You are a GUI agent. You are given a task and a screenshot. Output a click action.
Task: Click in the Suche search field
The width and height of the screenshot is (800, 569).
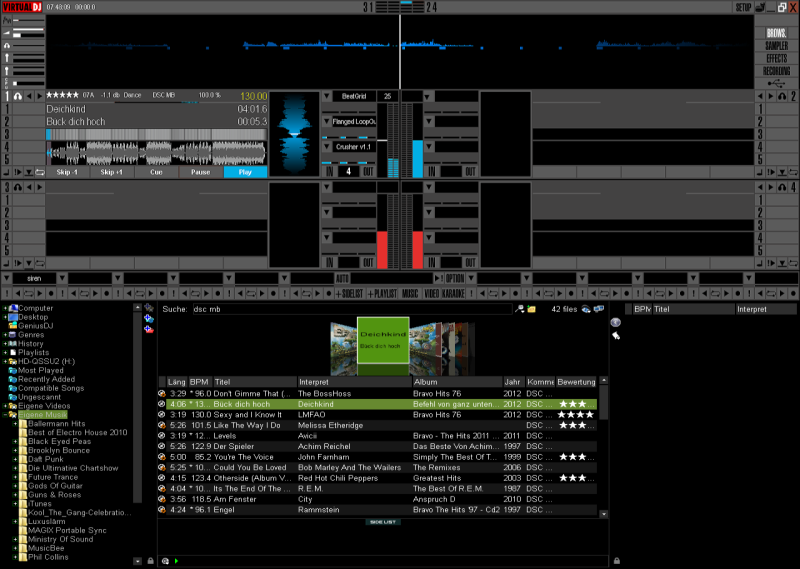(x=350, y=310)
